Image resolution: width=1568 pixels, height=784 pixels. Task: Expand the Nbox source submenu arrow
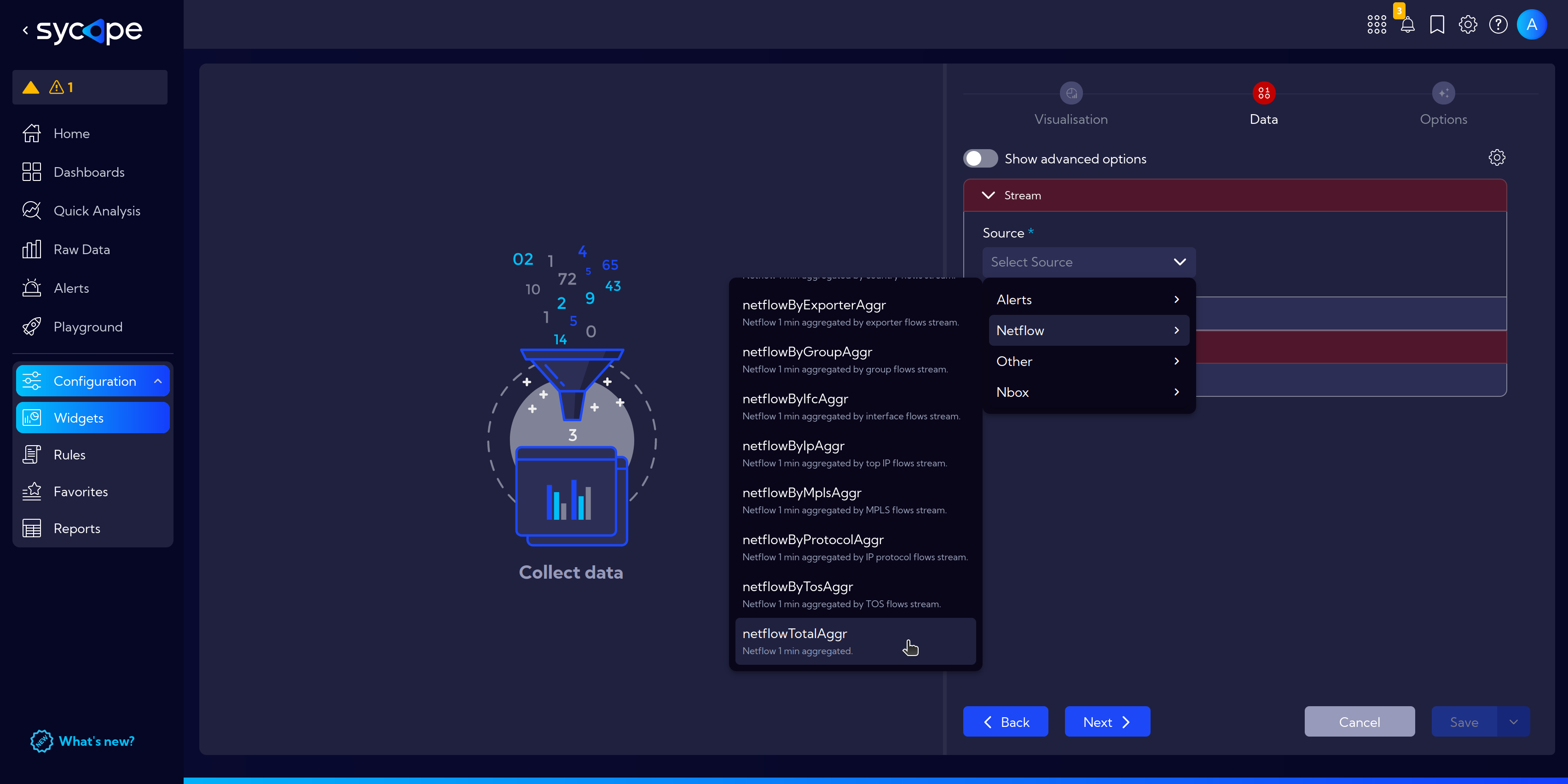pyautogui.click(x=1177, y=393)
